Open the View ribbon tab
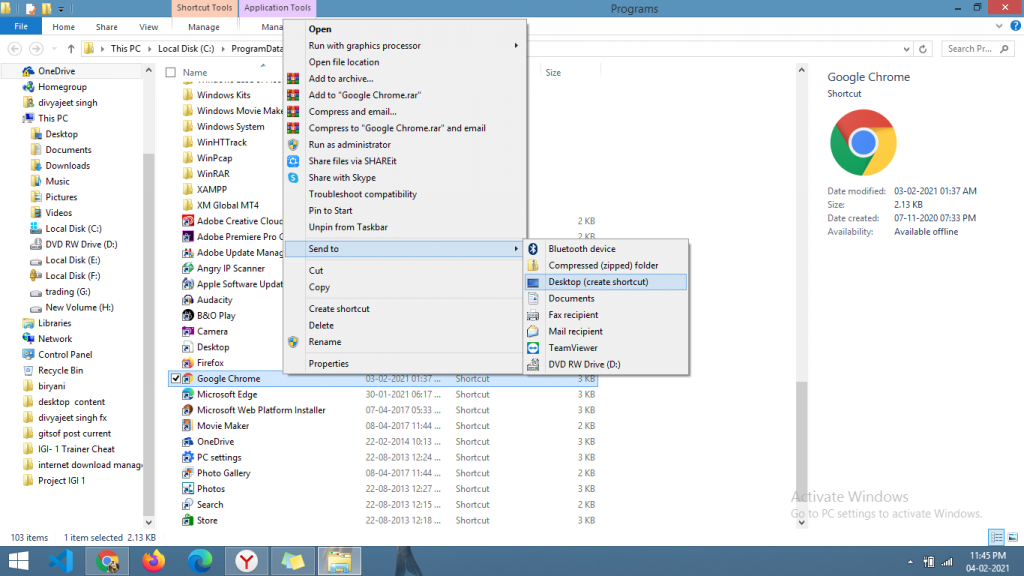Image resolution: width=1024 pixels, height=576 pixels. point(148,27)
